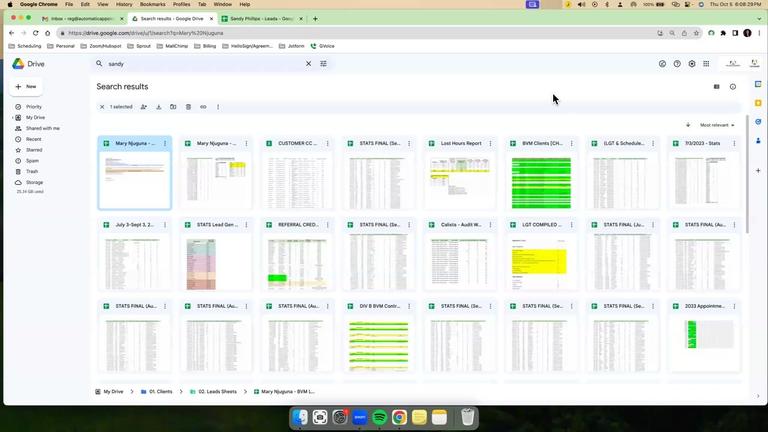The height and width of the screenshot is (432, 768).
Task: Clear the search box text
Action: click(x=309, y=64)
